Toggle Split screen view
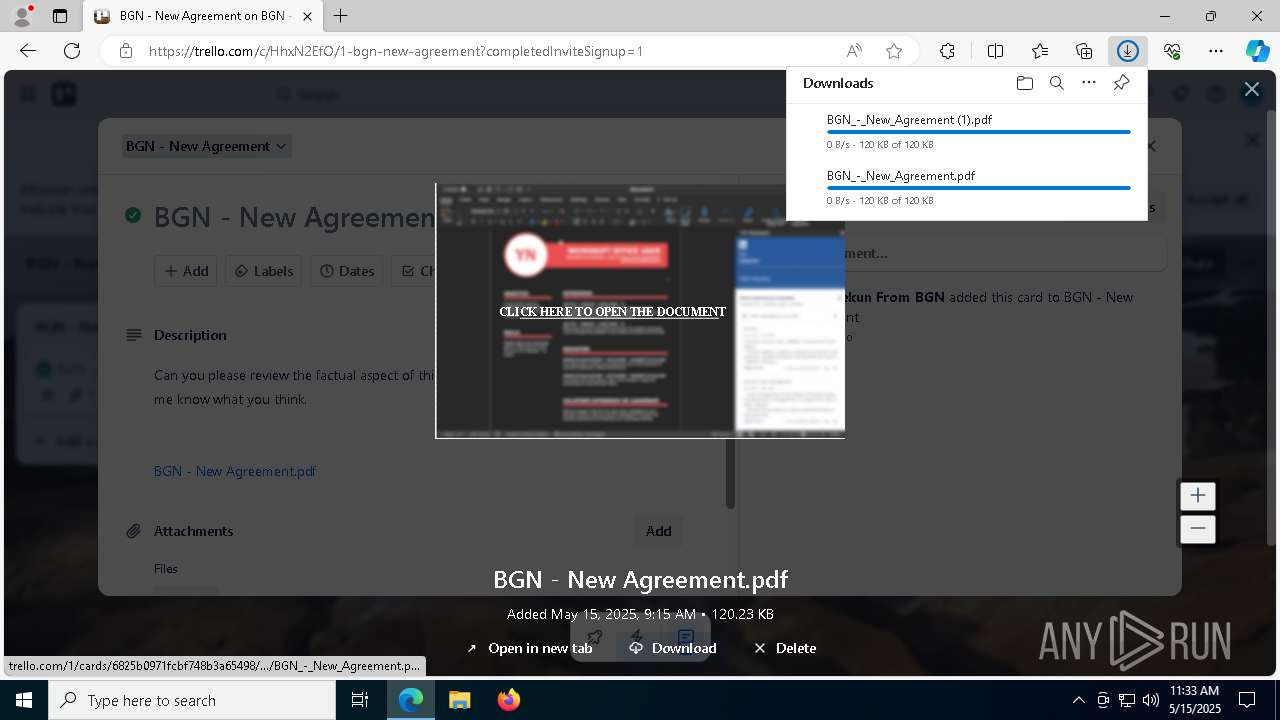The height and width of the screenshot is (720, 1280). [995, 51]
